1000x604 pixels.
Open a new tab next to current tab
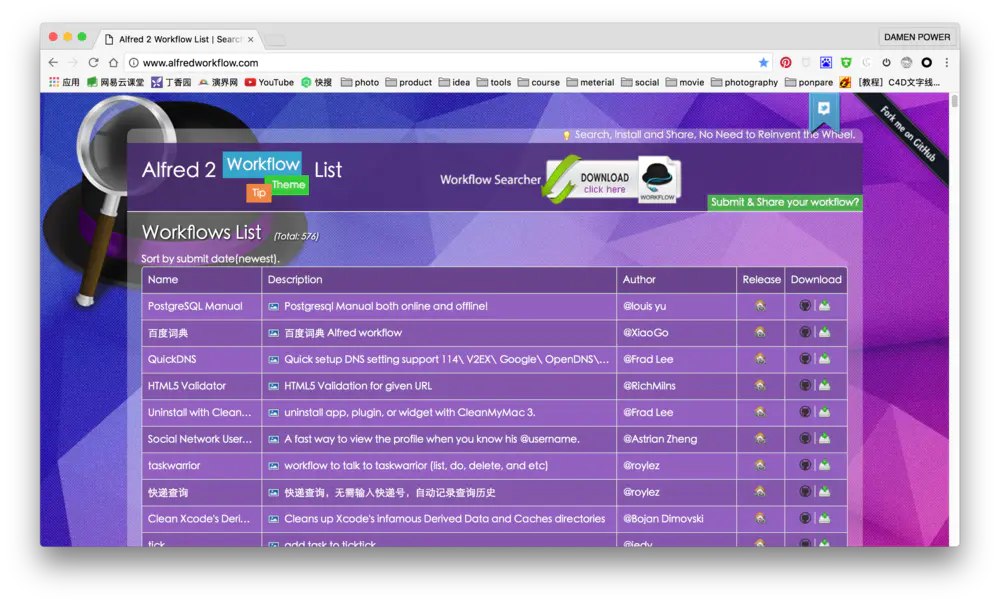tap(275, 40)
